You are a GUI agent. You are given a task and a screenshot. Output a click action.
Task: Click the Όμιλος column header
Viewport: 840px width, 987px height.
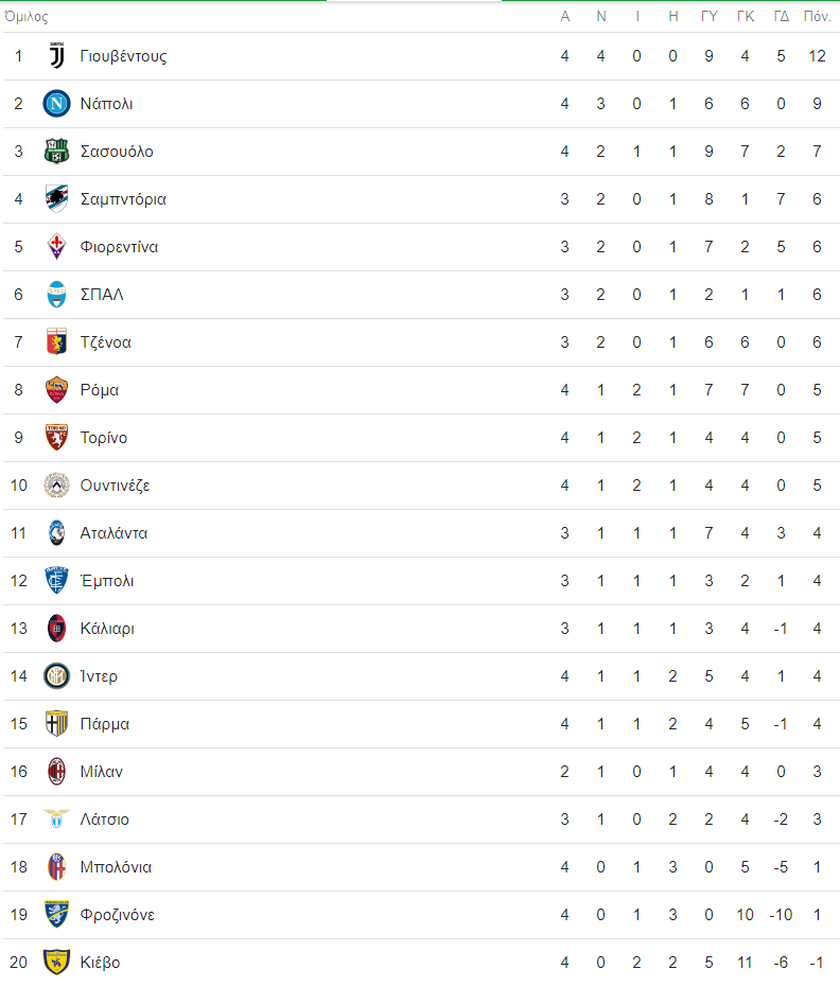point(26,16)
